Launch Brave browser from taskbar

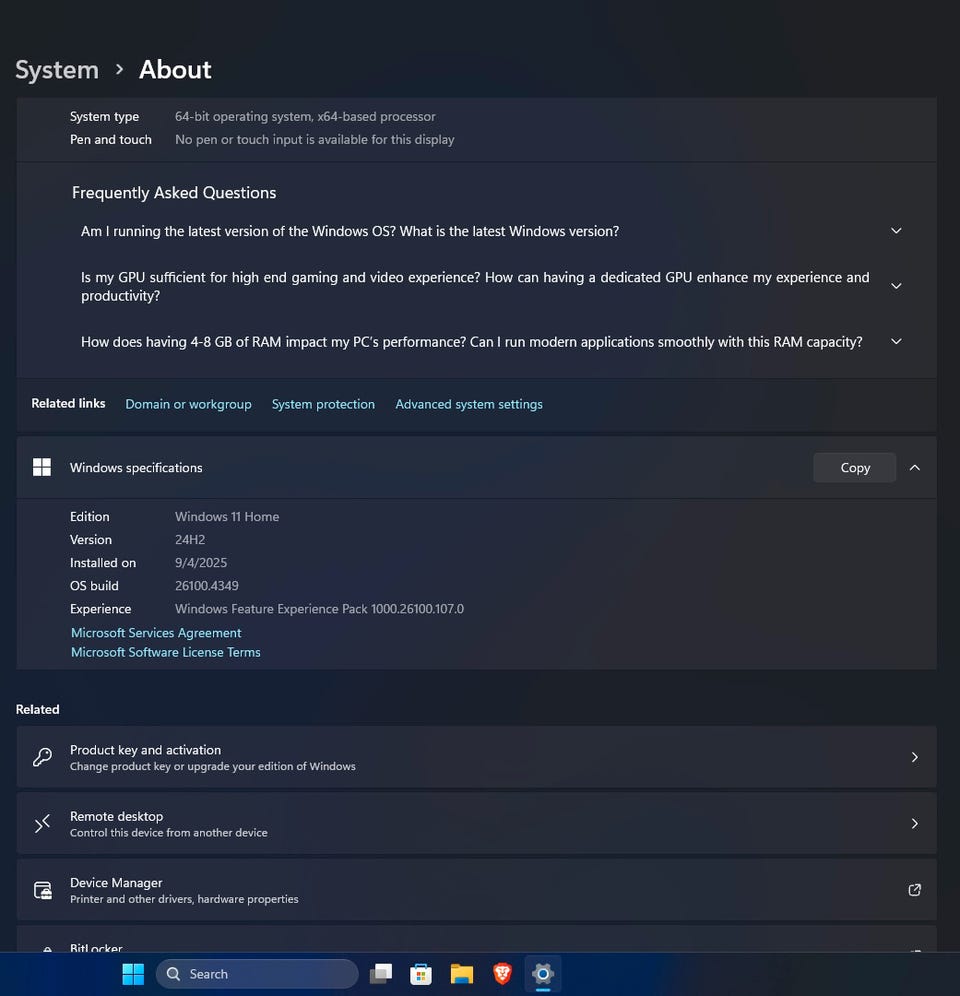click(x=502, y=974)
